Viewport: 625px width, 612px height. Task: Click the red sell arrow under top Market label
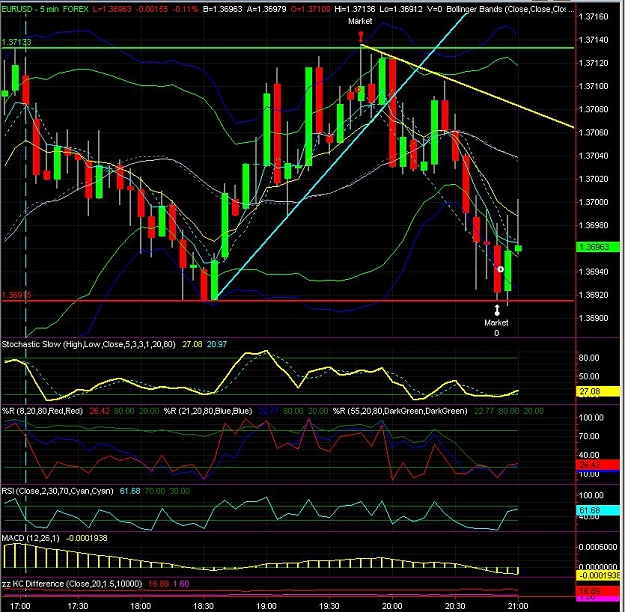click(361, 37)
